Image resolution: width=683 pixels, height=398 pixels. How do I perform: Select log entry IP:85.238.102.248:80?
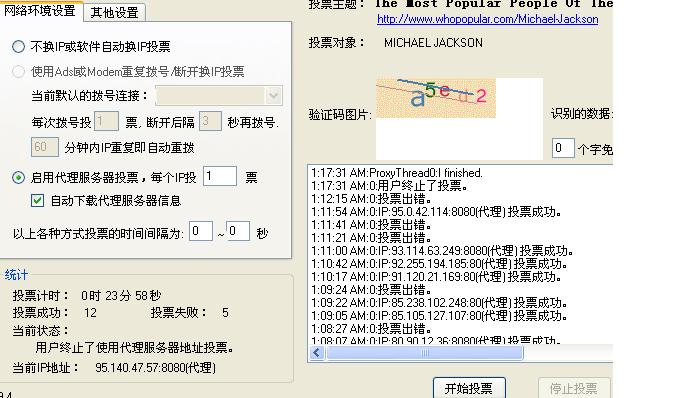[x=439, y=303]
